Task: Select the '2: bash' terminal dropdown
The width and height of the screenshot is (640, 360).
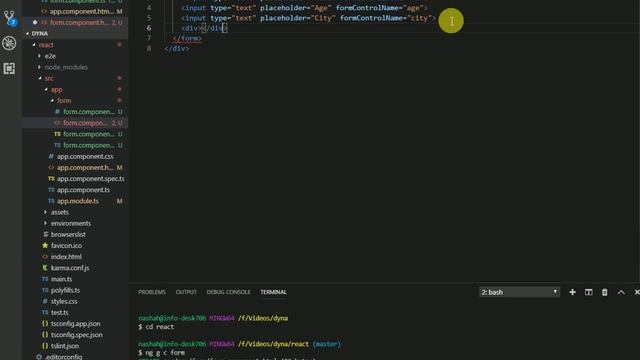Action: click(519, 292)
